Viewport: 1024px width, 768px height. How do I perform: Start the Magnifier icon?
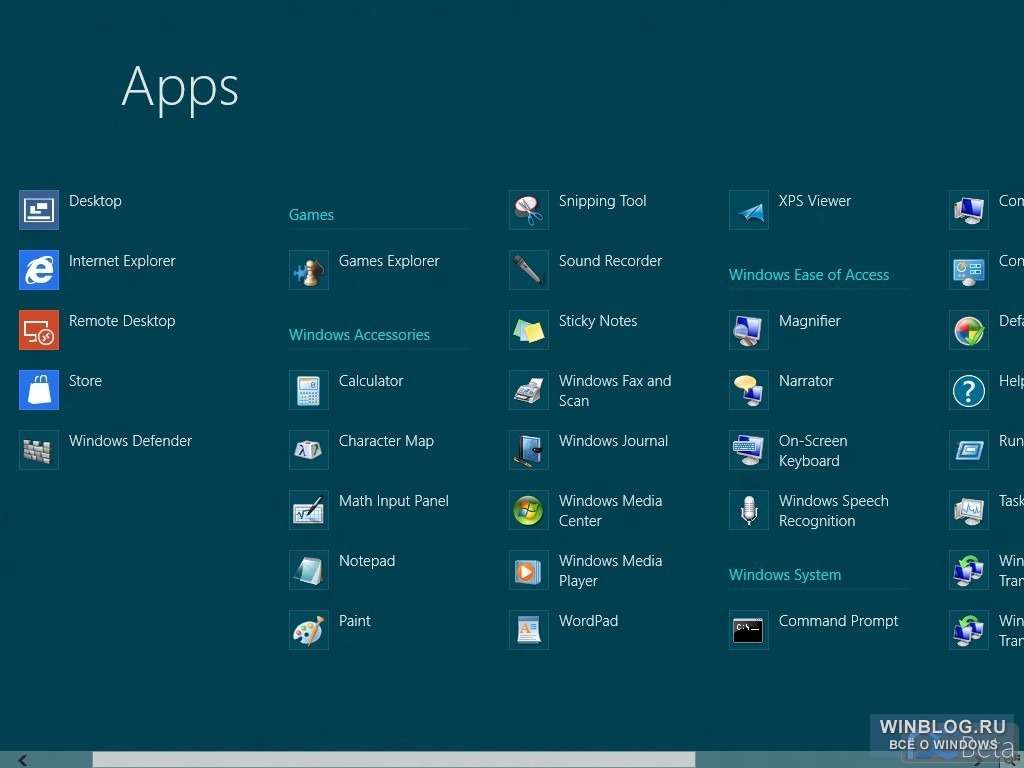(749, 330)
